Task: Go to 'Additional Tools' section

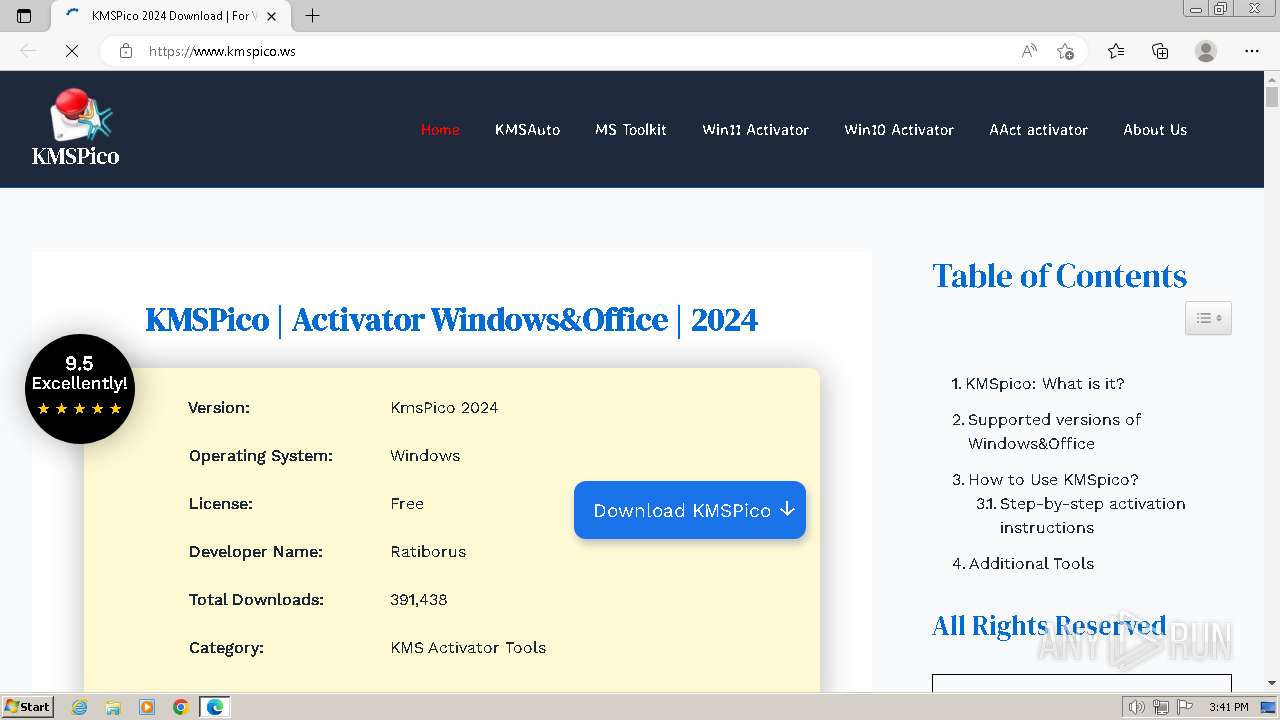Action: 1031,564
